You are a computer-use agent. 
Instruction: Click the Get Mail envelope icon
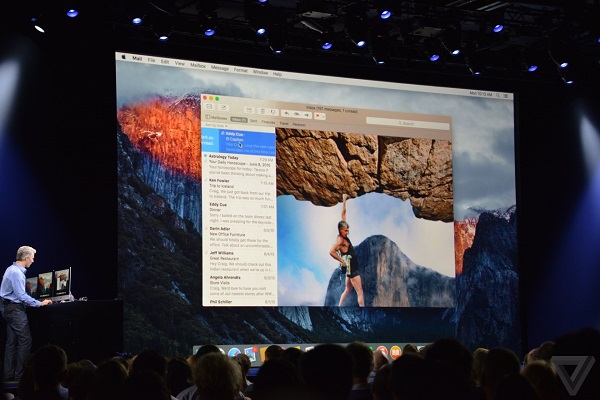pyautogui.click(x=208, y=108)
